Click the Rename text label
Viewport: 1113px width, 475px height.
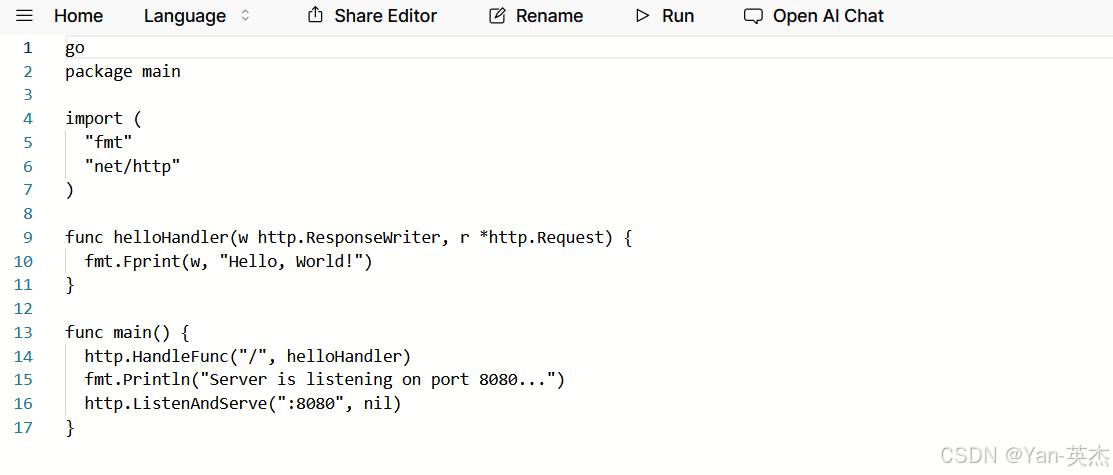[549, 16]
